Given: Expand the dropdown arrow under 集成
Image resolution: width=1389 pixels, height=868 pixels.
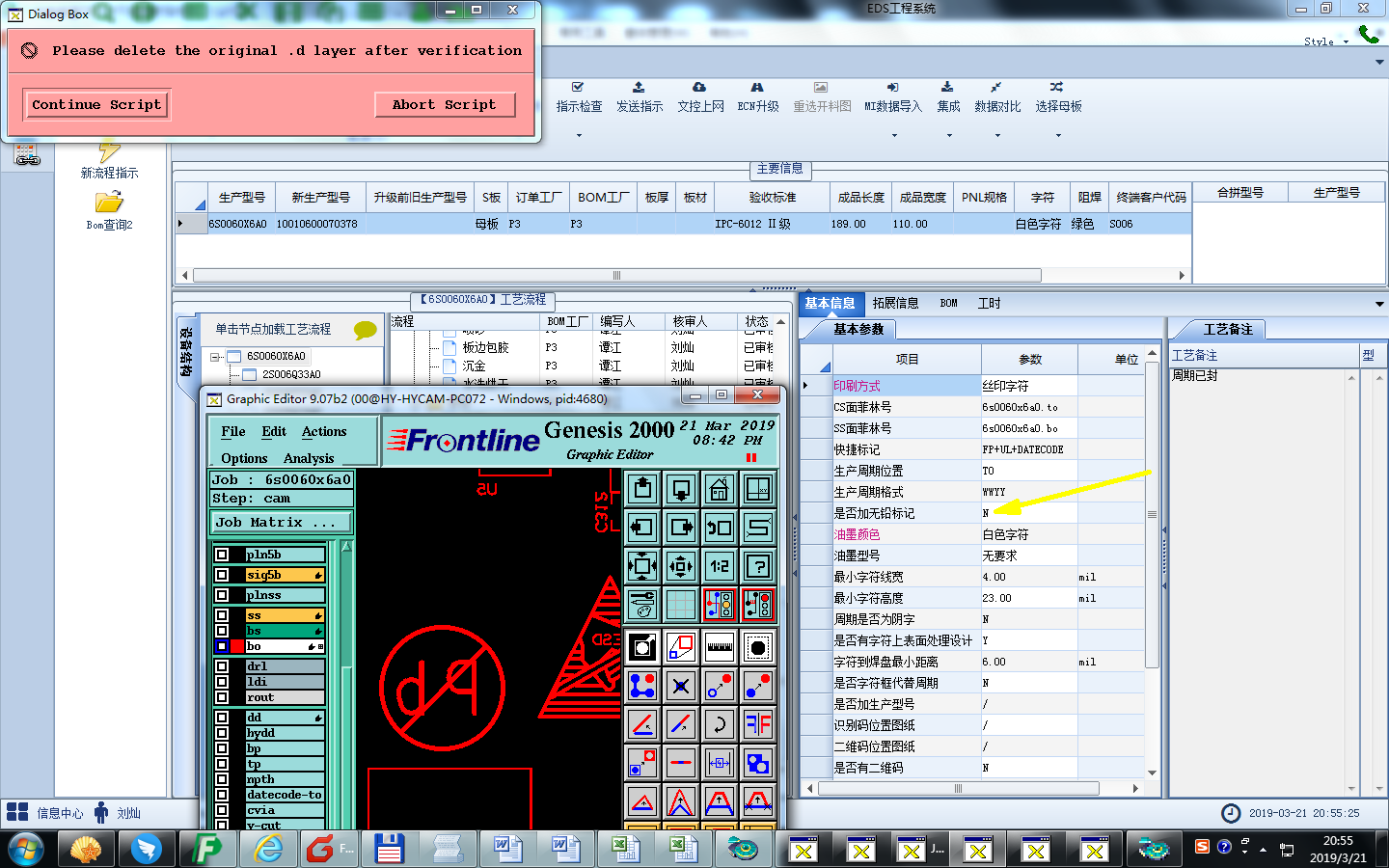Looking at the screenshot, I should point(949,135).
